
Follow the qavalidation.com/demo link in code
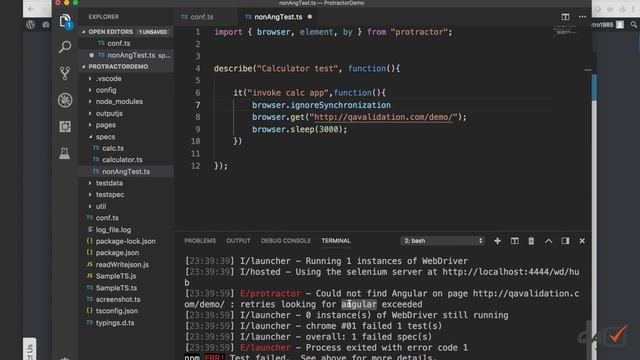coord(383,117)
